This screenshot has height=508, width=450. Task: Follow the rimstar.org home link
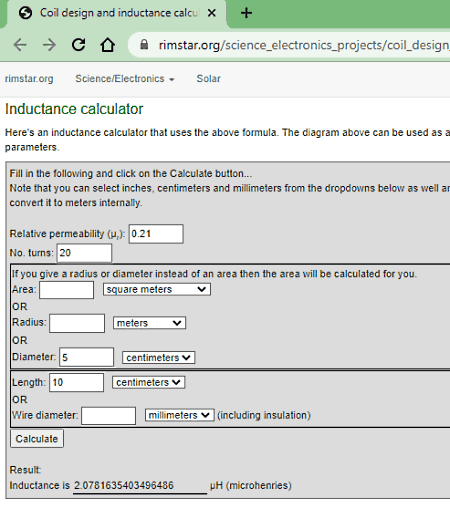pos(29,79)
